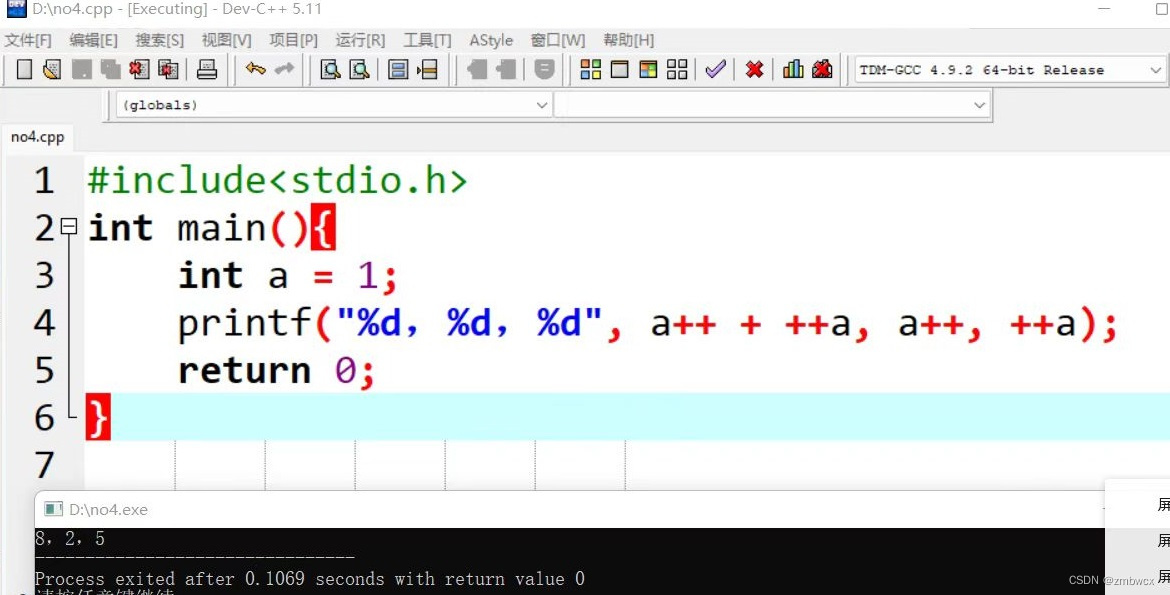Click the Save All toolbar icon
Image resolution: width=1170 pixels, height=595 pixels.
click(110, 69)
